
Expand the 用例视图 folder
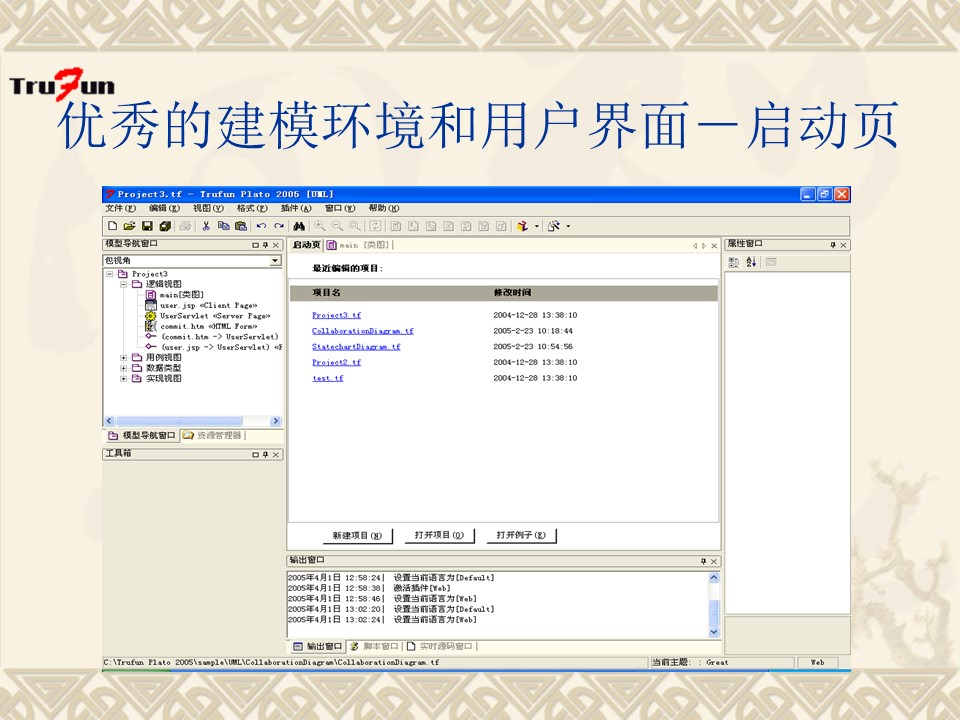(124, 358)
